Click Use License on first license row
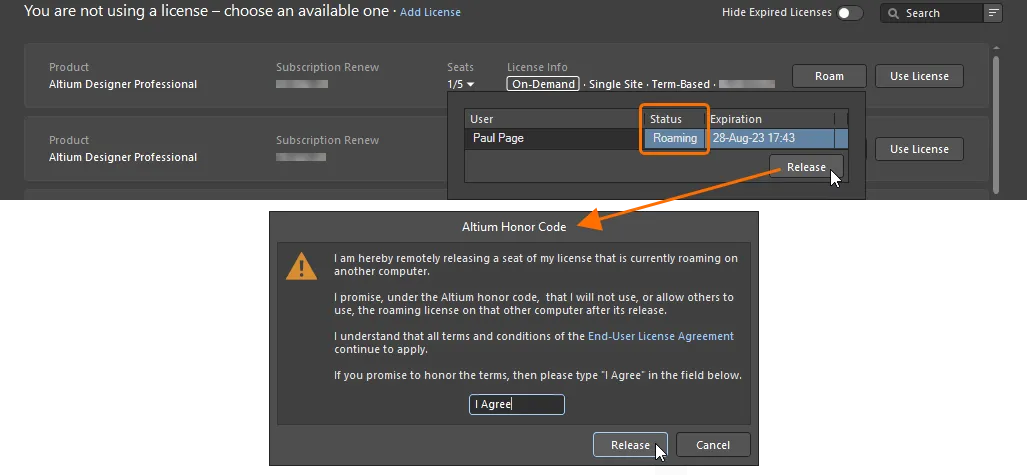1027x475 pixels. click(x=919, y=76)
